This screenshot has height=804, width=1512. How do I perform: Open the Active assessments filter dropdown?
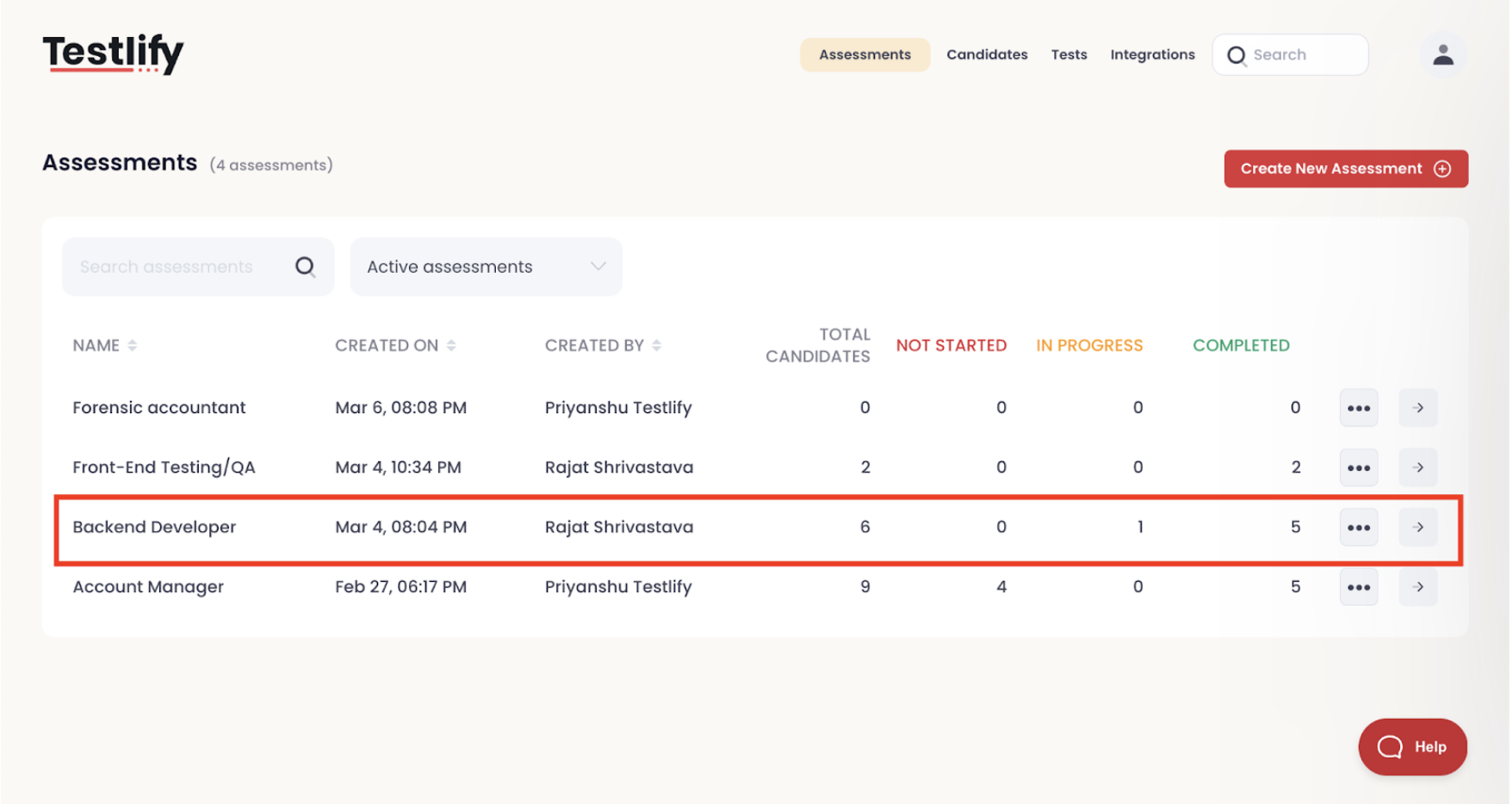pyautogui.click(x=486, y=267)
